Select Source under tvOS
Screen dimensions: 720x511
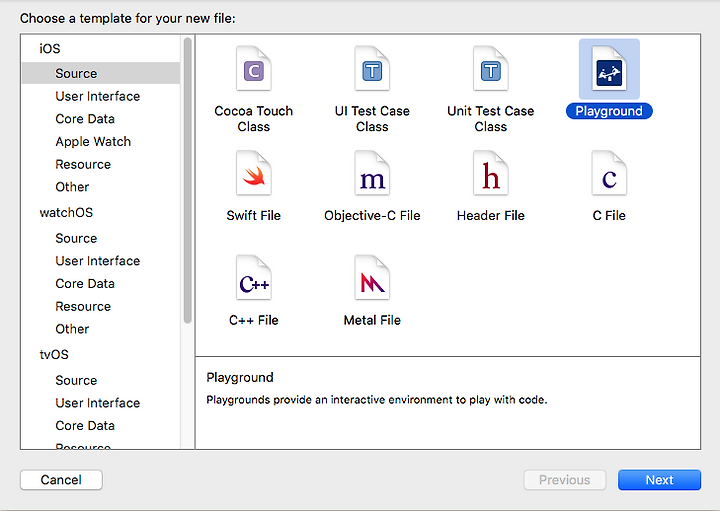click(x=76, y=380)
